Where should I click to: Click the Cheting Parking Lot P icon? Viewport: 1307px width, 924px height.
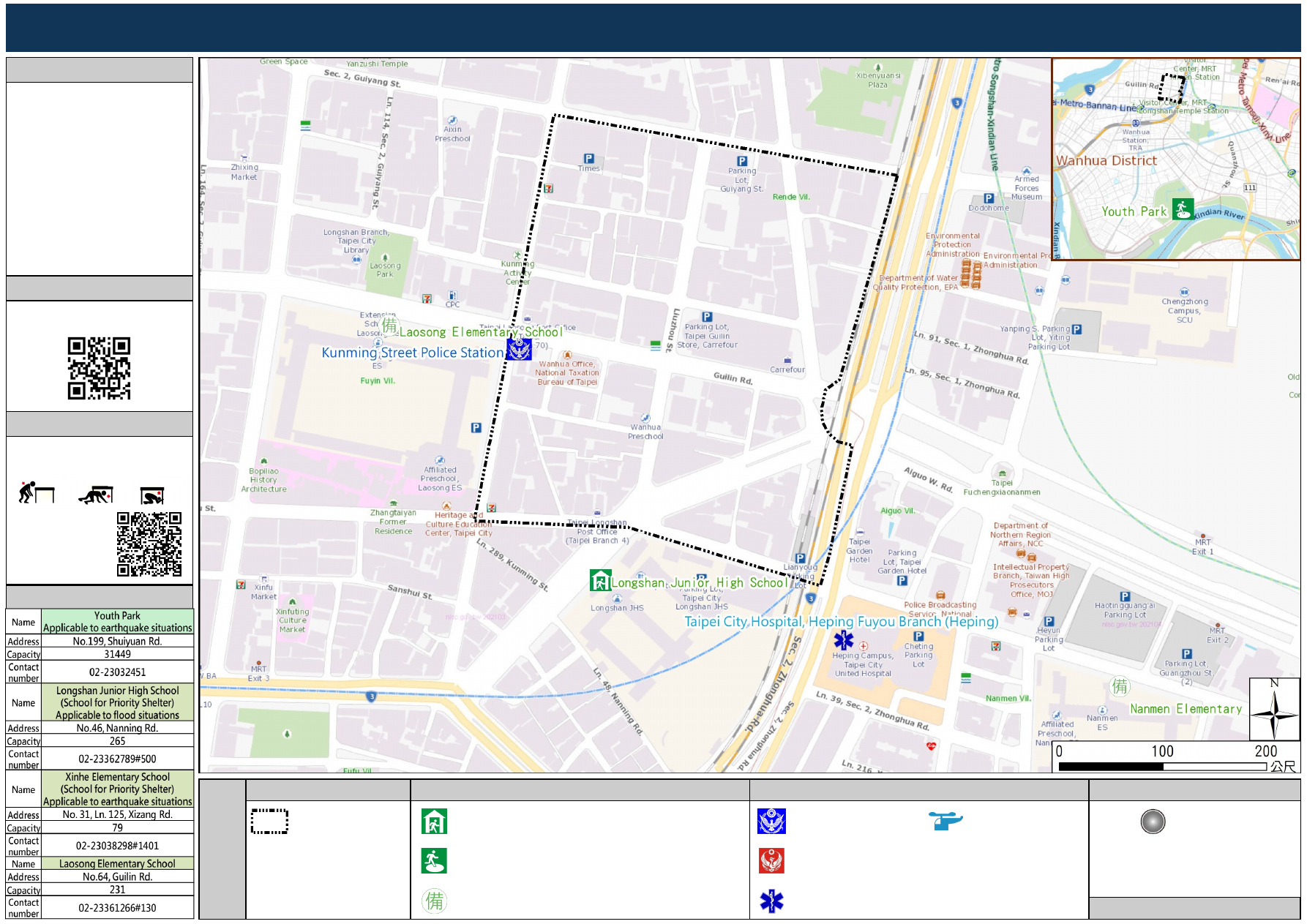click(918, 636)
